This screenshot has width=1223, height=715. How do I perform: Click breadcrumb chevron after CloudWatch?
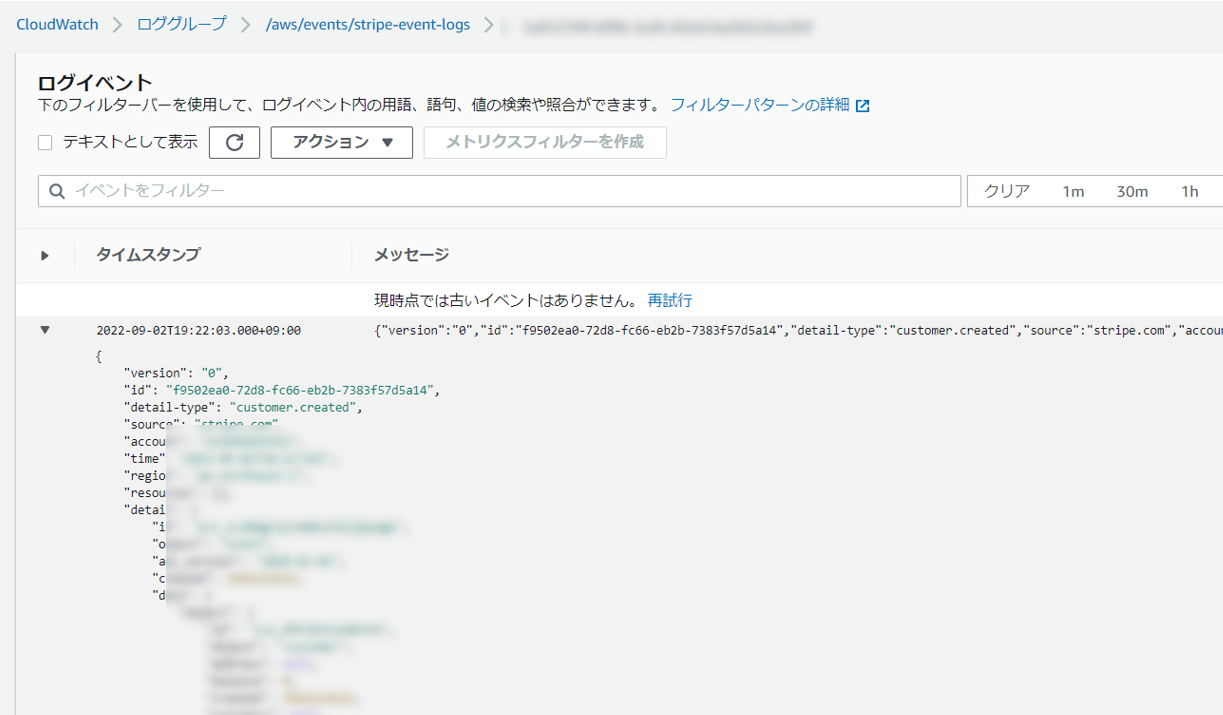[118, 25]
